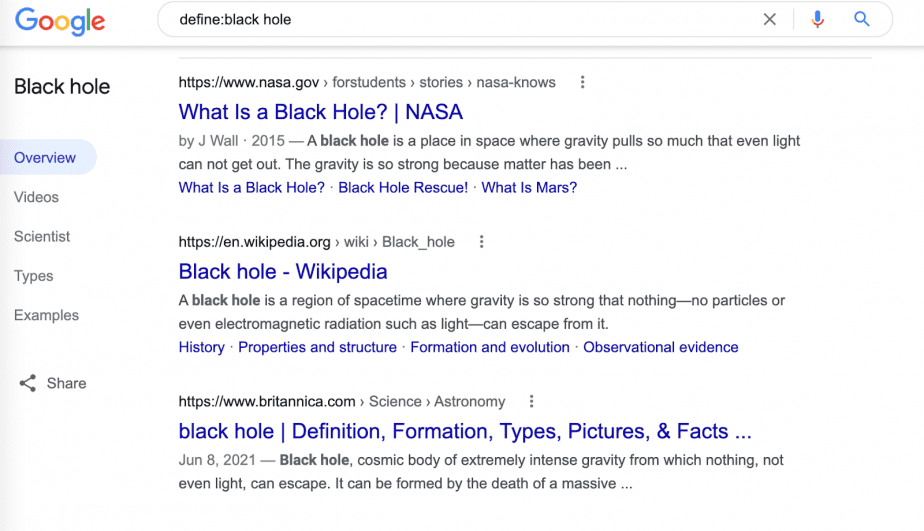924x531 pixels.
Task: Open 'What Is a Black Hole? | NASA' result
Action: pos(321,112)
